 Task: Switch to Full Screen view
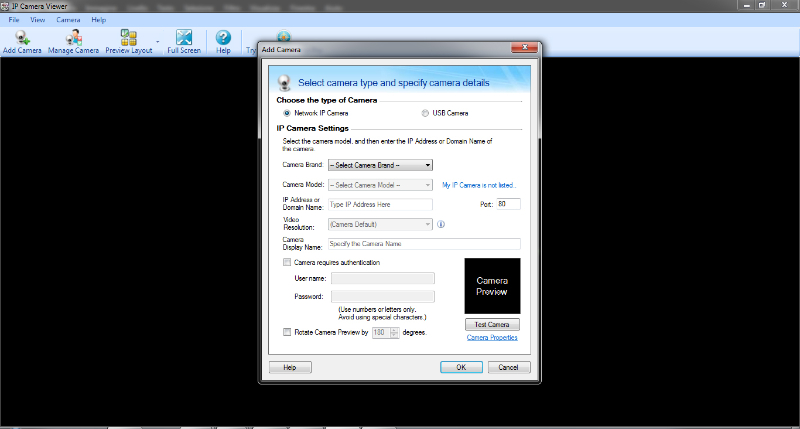184,38
